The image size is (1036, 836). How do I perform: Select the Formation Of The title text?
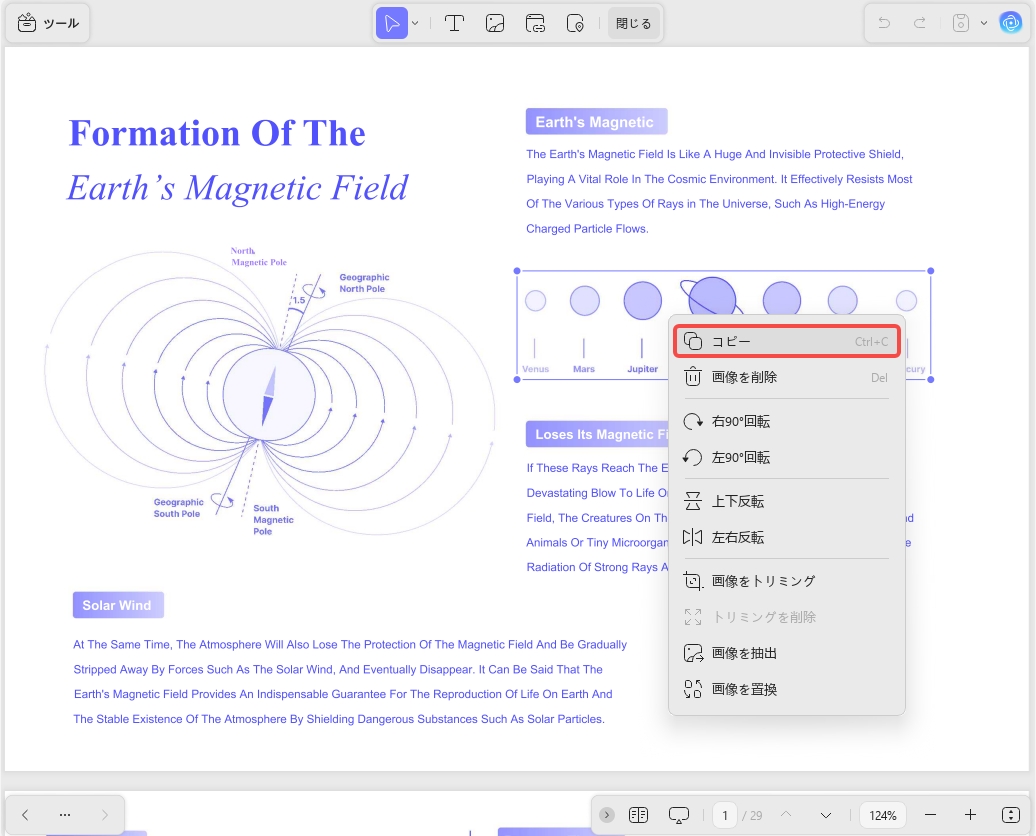pyautogui.click(x=217, y=133)
